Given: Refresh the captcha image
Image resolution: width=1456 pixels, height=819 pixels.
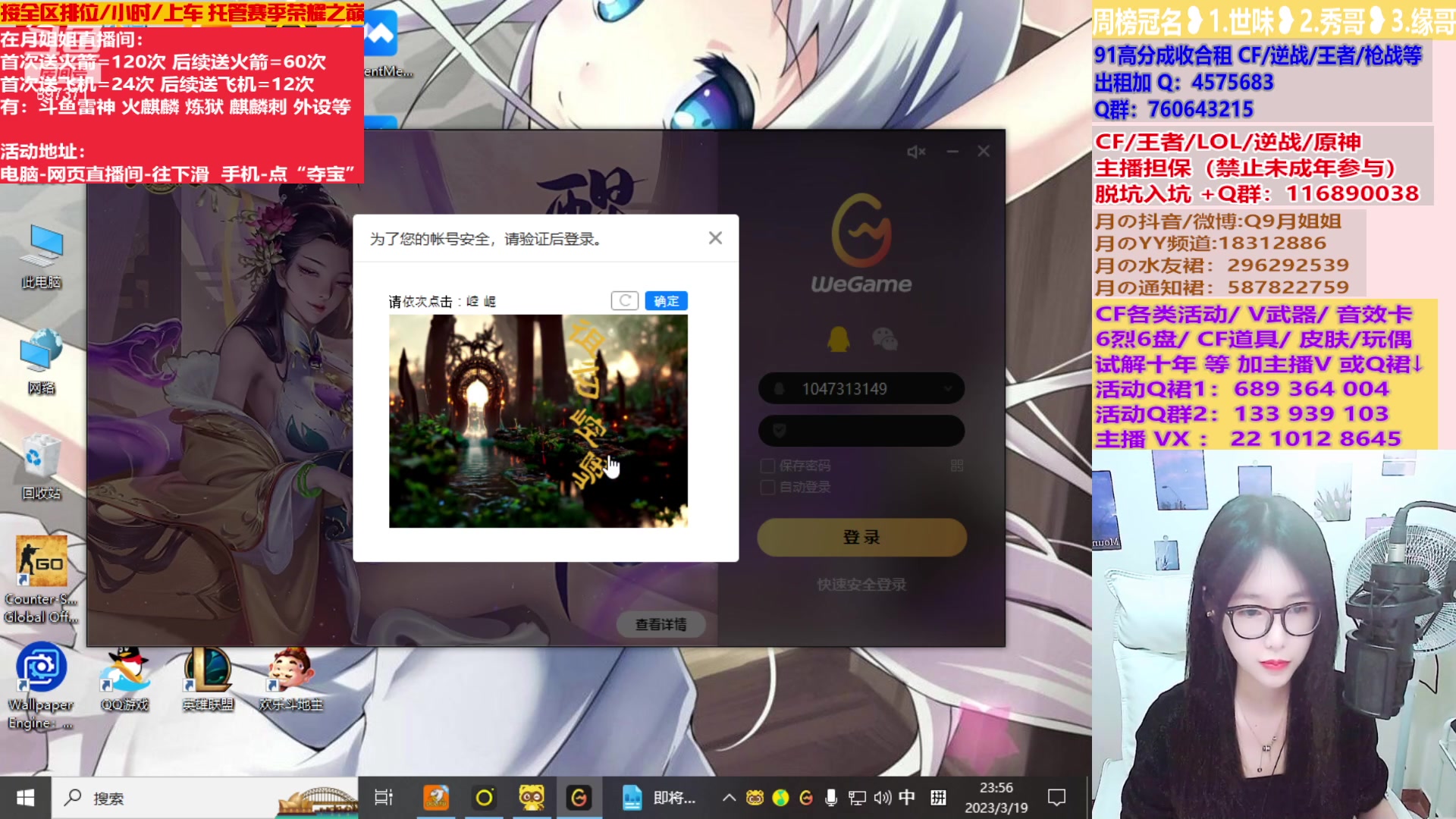Looking at the screenshot, I should point(625,301).
